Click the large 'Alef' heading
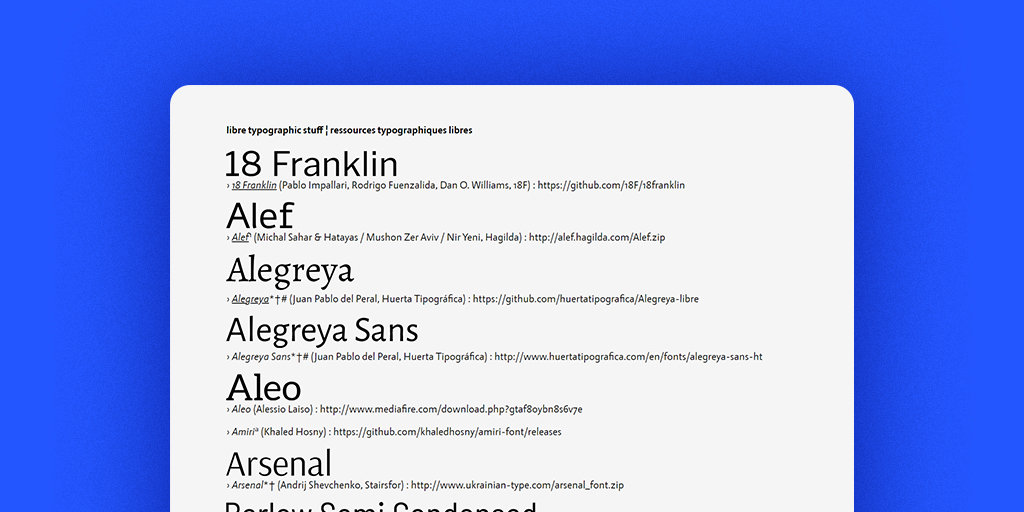The width and height of the screenshot is (1024, 512). pyautogui.click(x=260, y=216)
